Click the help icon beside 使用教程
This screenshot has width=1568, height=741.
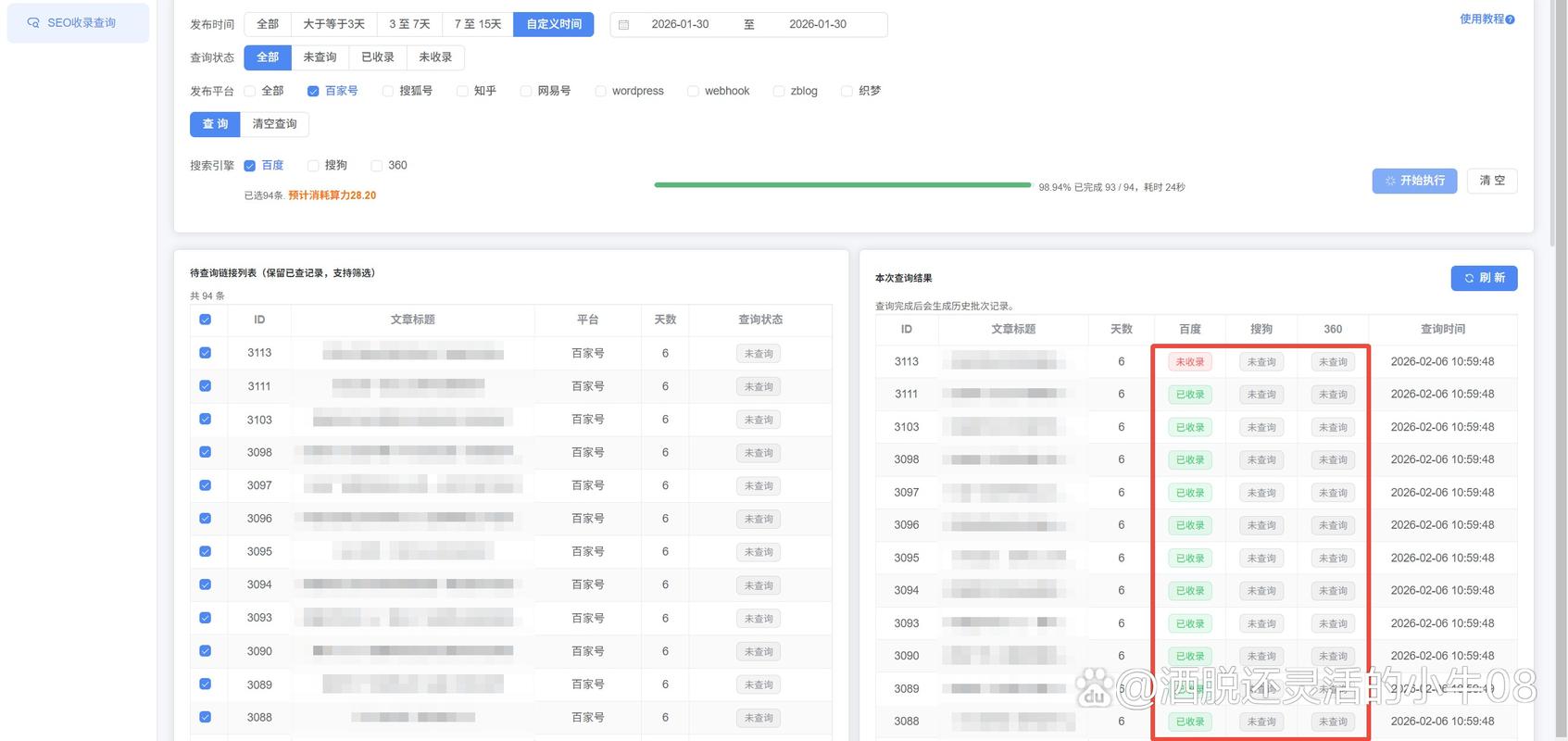[1511, 19]
